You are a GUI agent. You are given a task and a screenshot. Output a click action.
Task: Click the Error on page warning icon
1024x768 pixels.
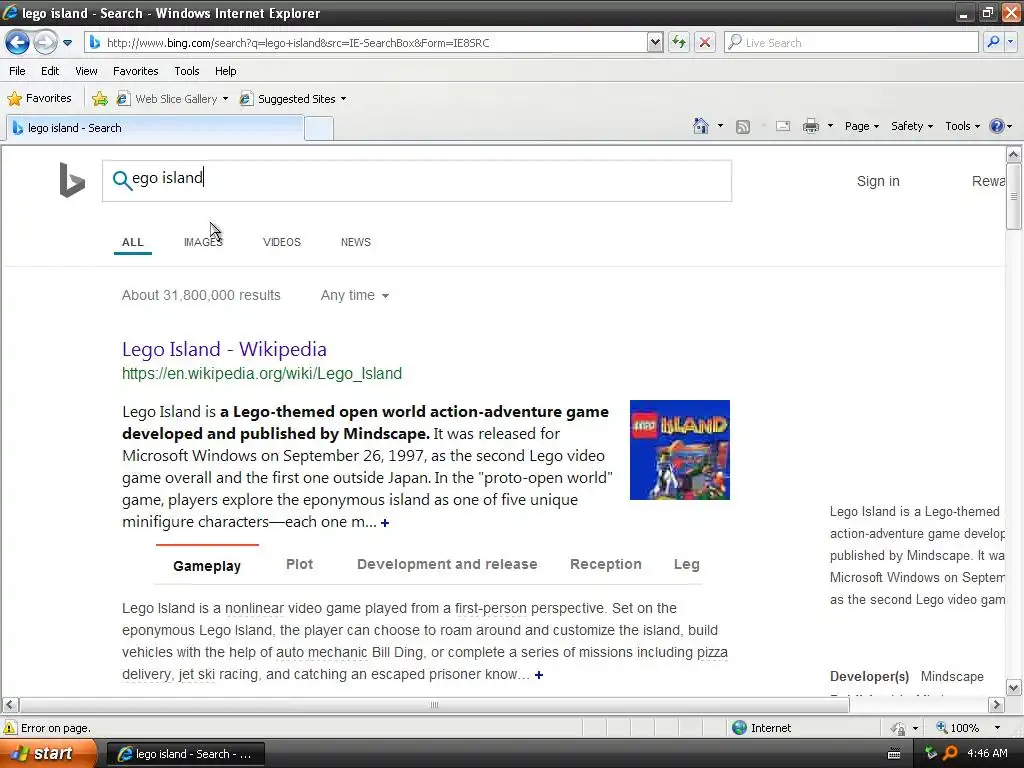tap(10, 728)
